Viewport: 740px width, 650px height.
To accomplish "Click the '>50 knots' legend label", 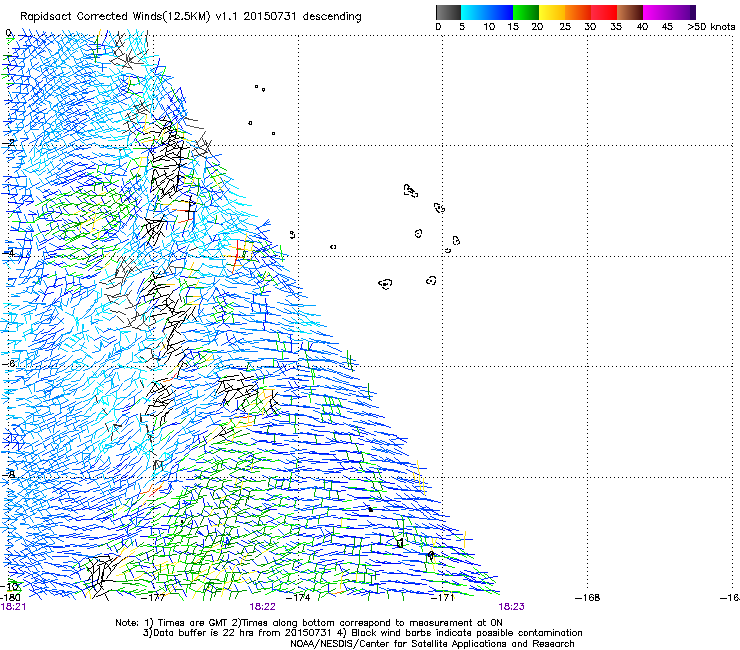I will (711, 27).
